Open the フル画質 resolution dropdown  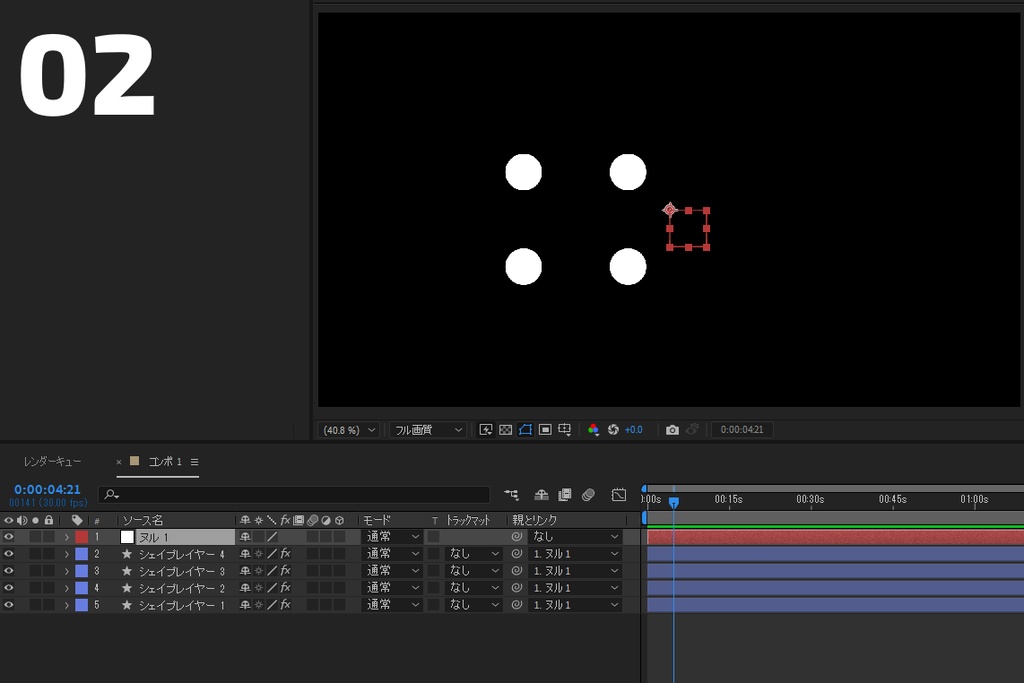[427, 429]
